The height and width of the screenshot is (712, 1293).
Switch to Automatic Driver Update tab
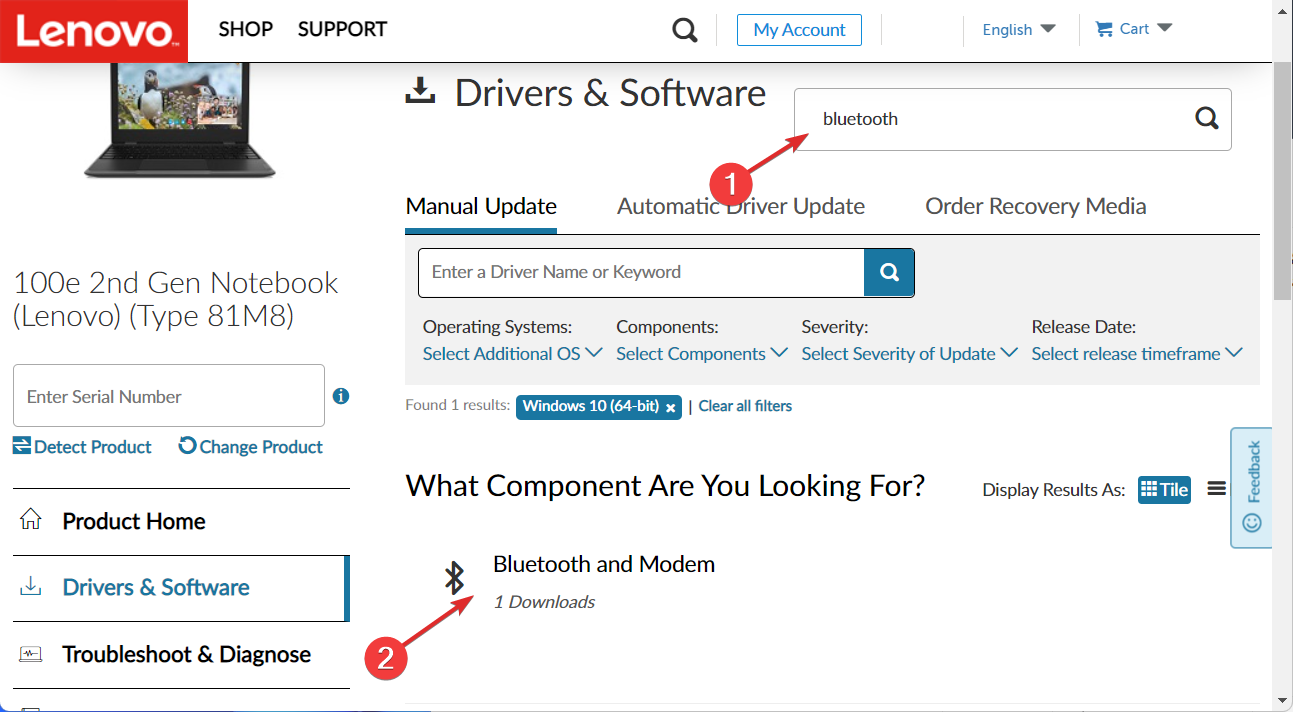coord(741,206)
